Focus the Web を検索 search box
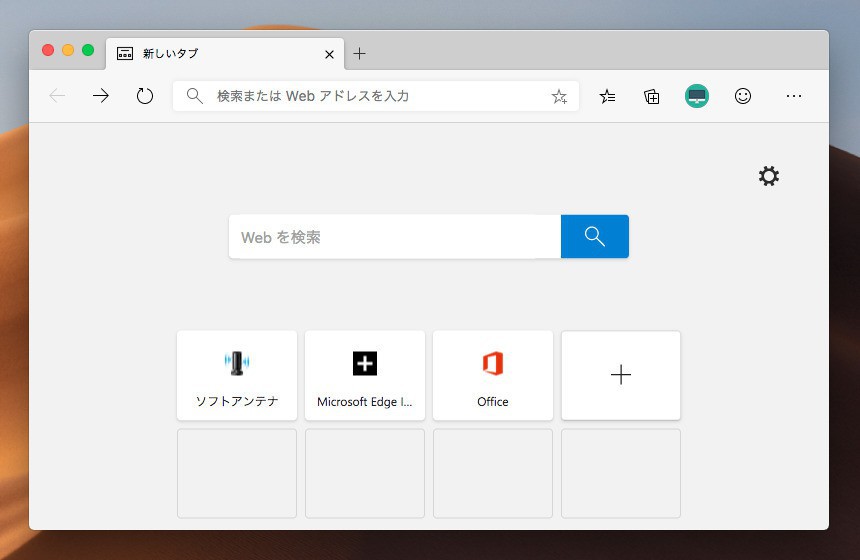Viewport: 860px width, 560px height. (394, 237)
